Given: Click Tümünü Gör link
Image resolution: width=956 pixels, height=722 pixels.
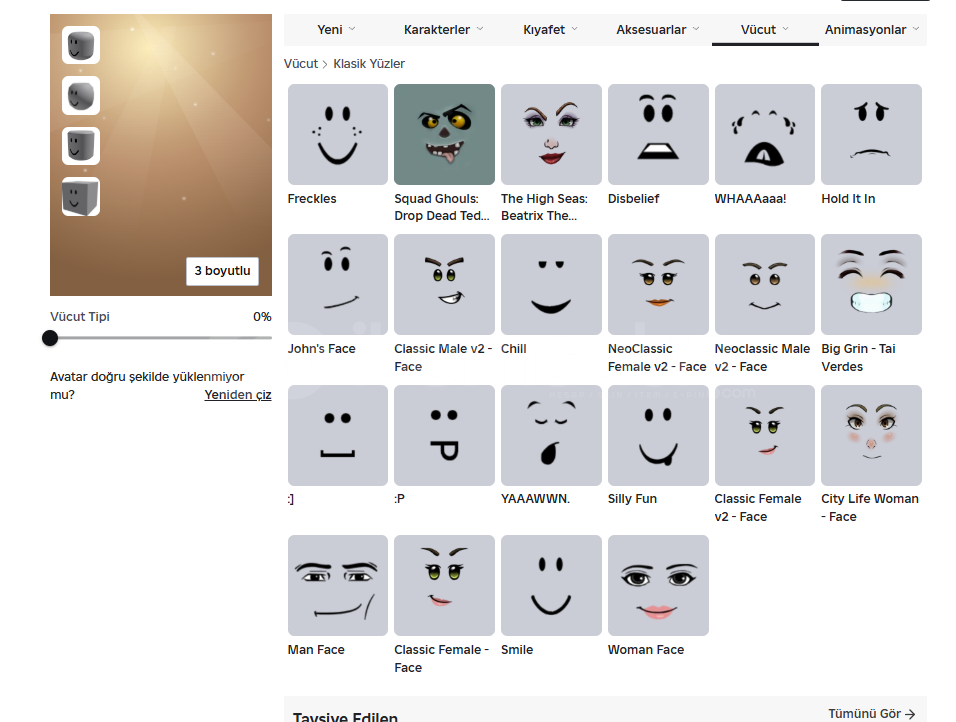Looking at the screenshot, I should [x=871, y=714].
